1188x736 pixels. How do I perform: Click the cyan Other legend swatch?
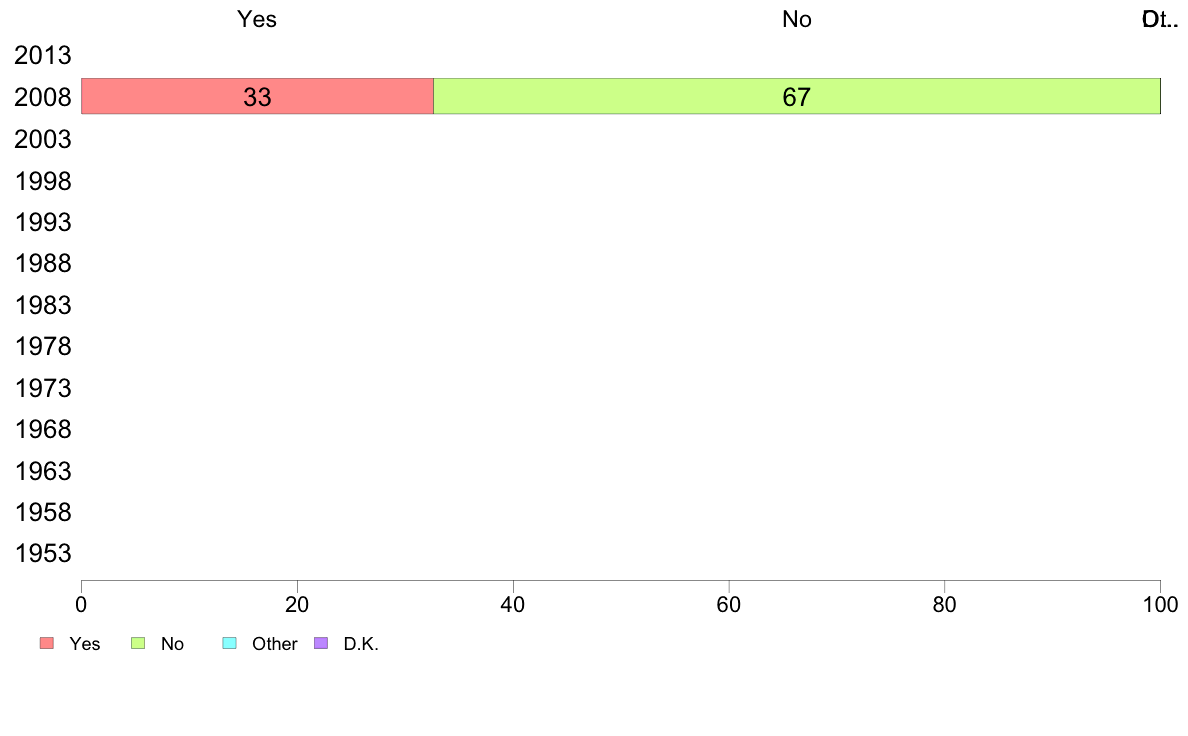230,643
